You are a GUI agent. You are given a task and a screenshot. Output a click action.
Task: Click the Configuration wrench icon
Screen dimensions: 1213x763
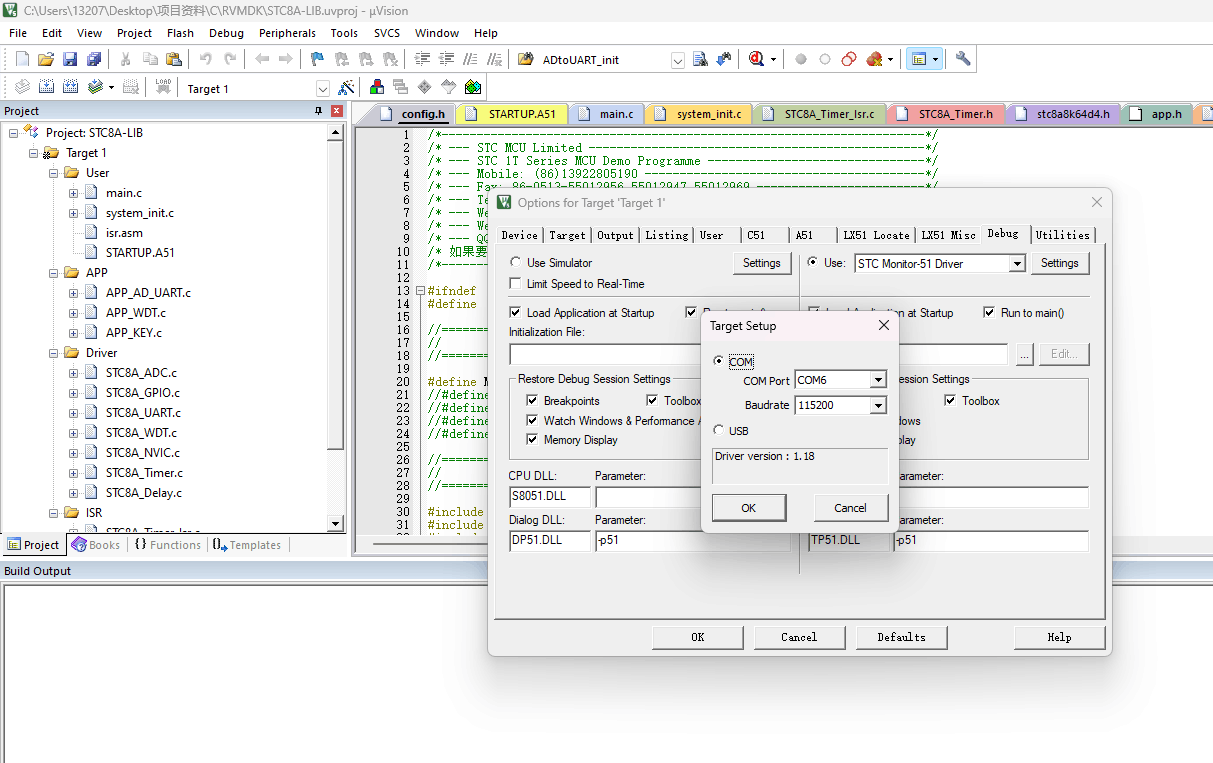[963, 59]
